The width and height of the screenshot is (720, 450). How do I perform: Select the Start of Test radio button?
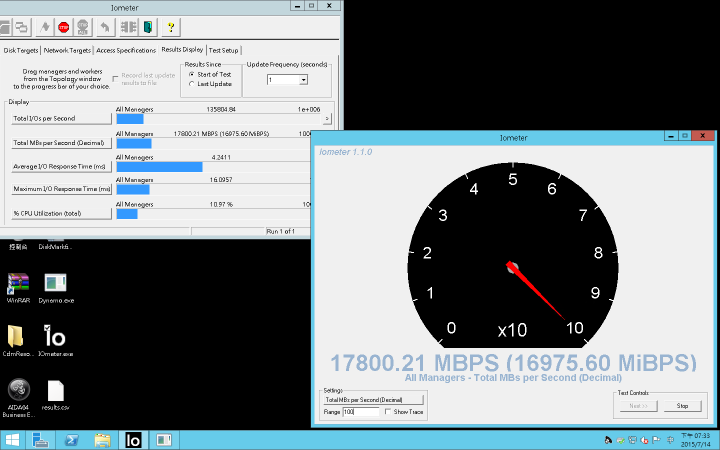coord(191,74)
